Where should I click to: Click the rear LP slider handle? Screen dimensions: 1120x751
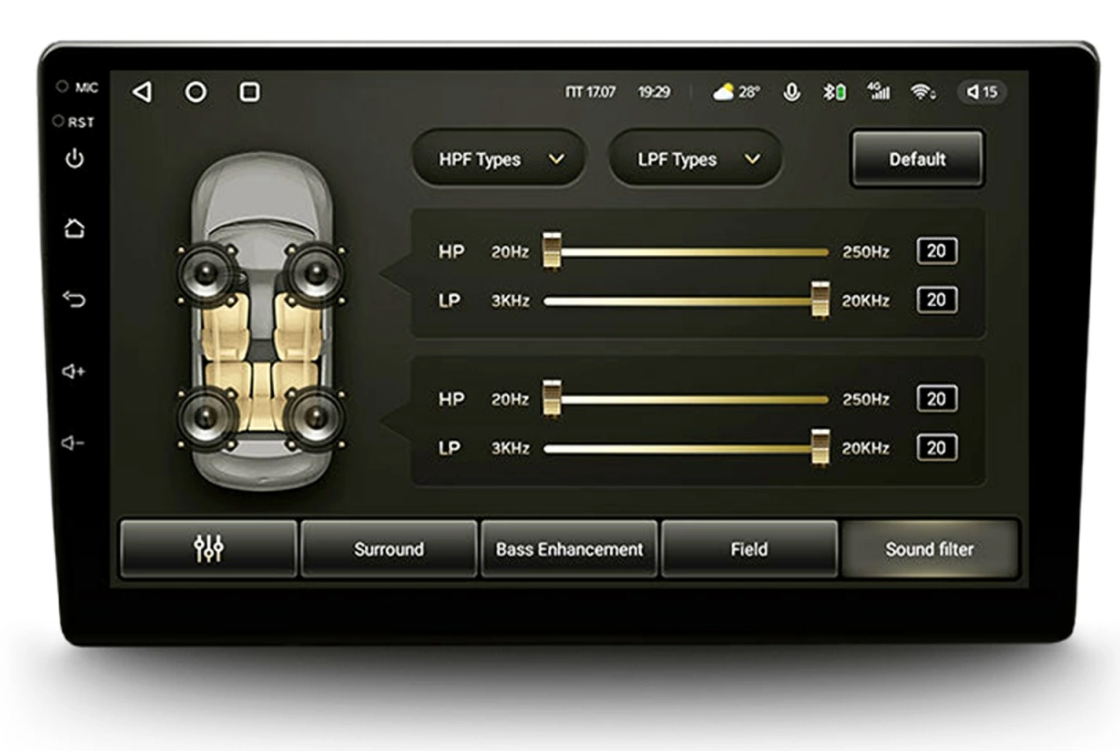coord(820,447)
